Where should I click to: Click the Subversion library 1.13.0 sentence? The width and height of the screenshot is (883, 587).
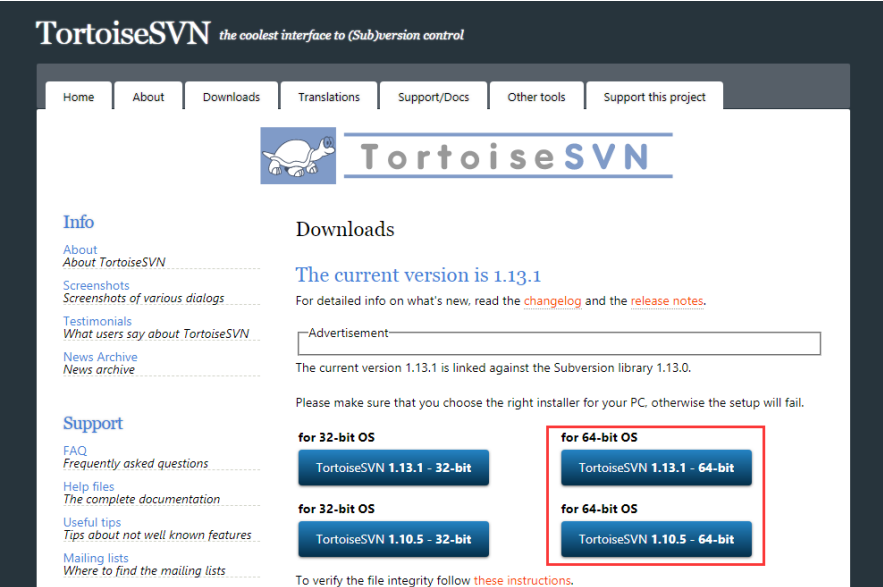[x=493, y=368]
